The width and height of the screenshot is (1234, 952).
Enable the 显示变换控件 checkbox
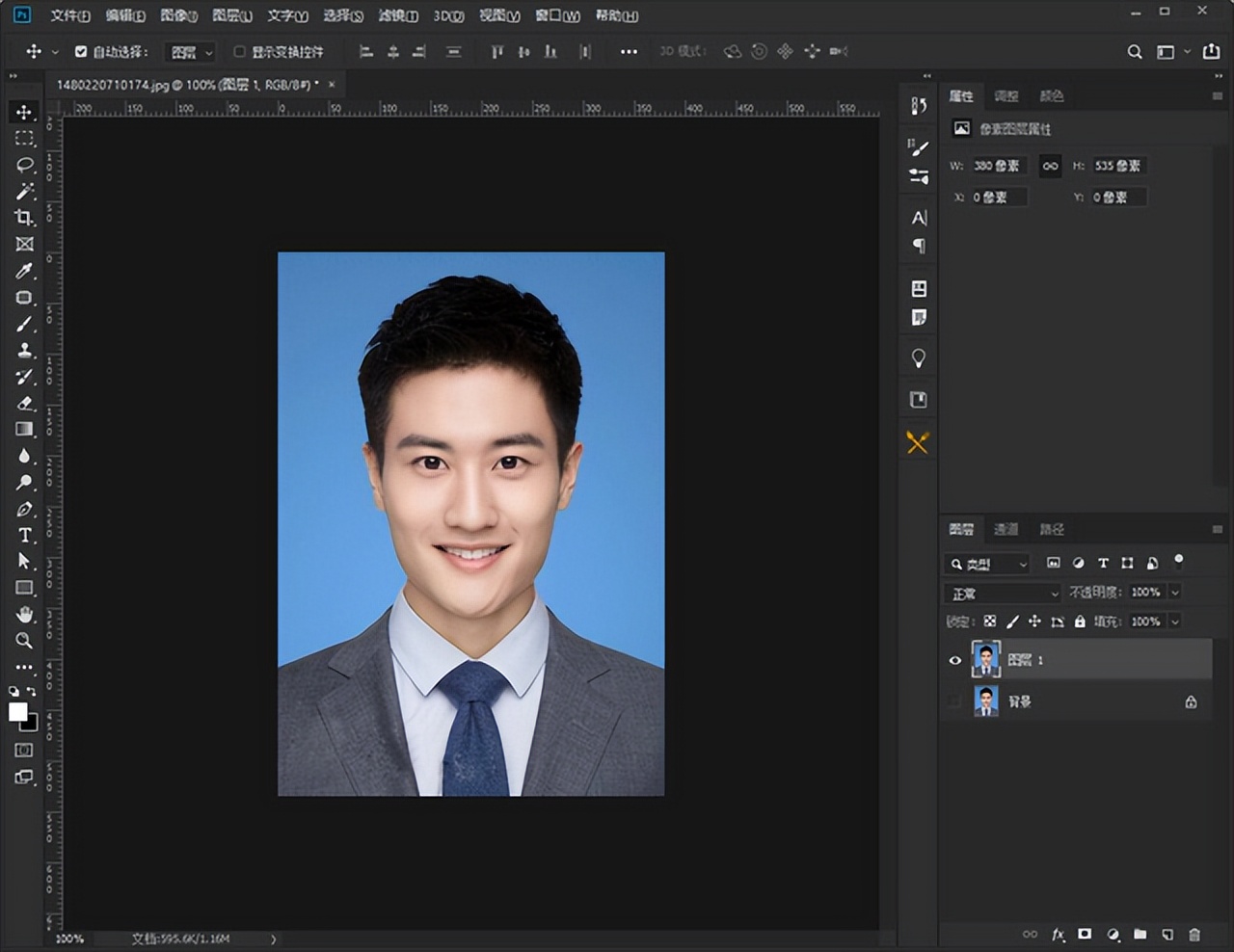pos(239,52)
